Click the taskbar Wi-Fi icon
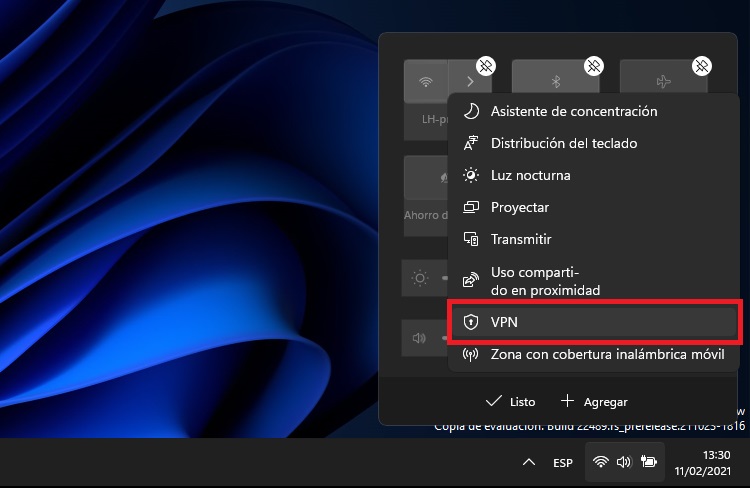Image resolution: width=750 pixels, height=488 pixels. click(601, 462)
